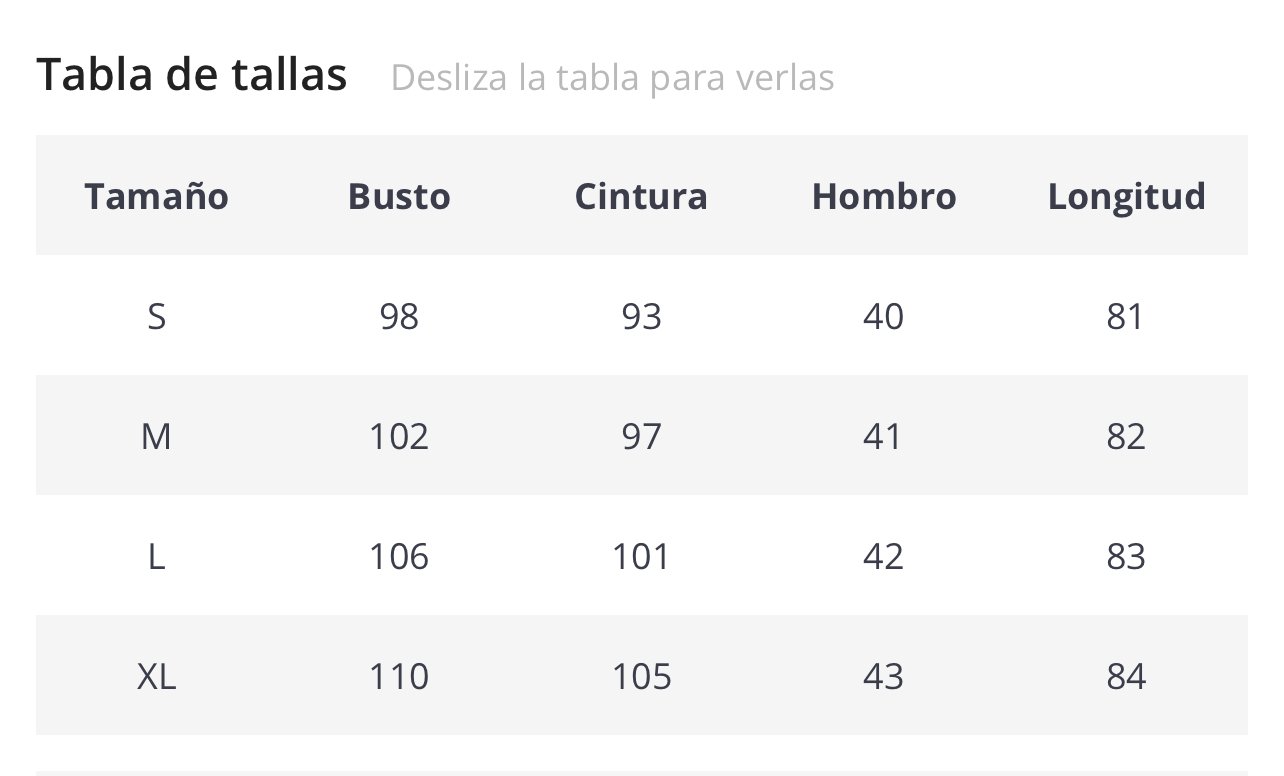Tap length value 82 for size M
The image size is (1284, 776).
pyautogui.click(x=1126, y=436)
